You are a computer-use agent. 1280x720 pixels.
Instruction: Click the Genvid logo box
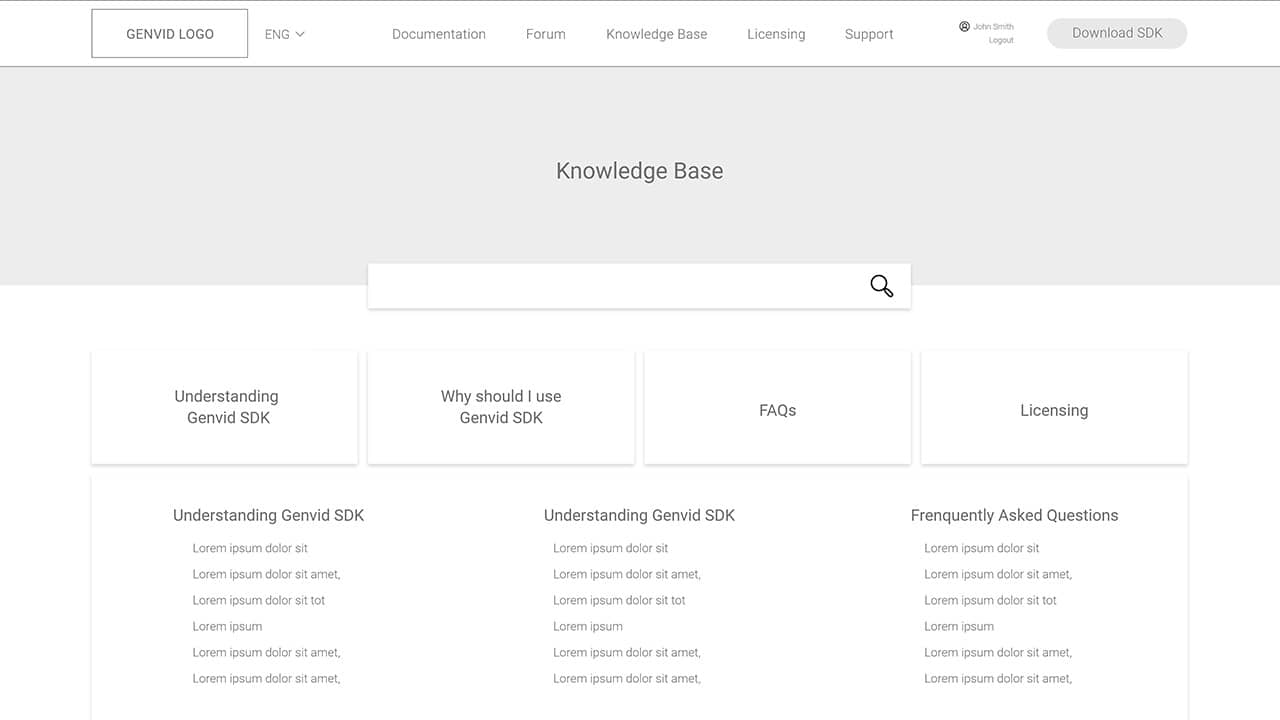(x=170, y=34)
